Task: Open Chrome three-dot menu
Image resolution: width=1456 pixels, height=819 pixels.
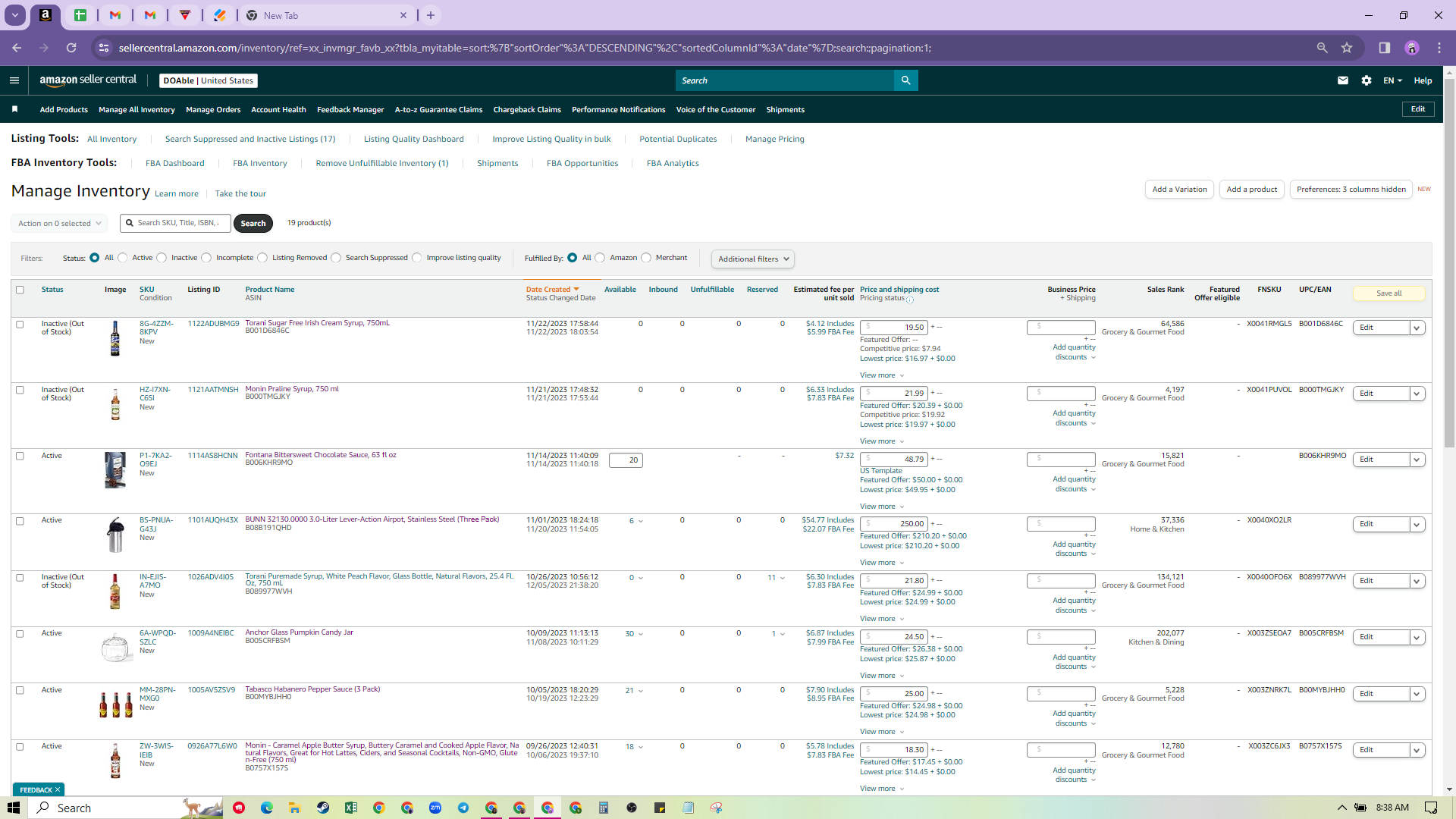Action: (1439, 48)
